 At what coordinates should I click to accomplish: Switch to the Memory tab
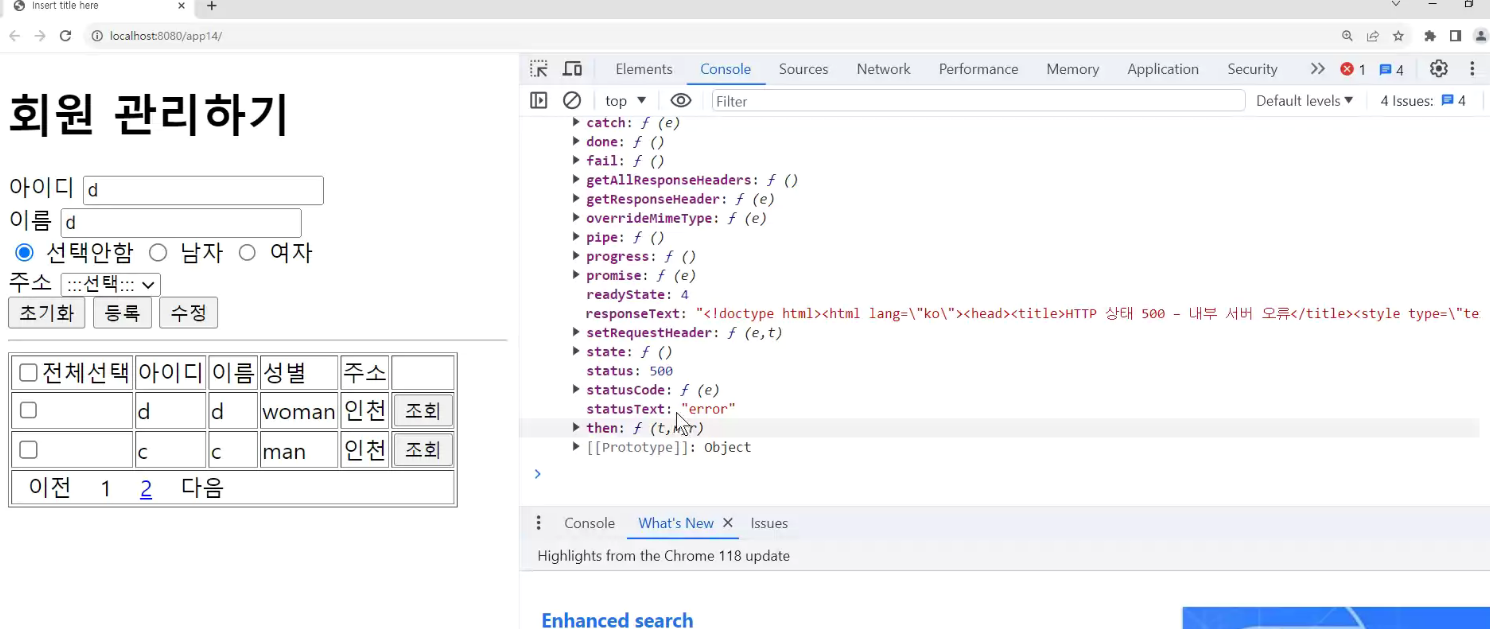[x=1073, y=69]
